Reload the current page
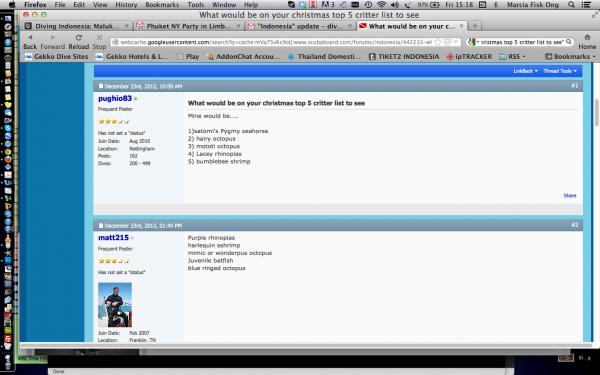The image size is (600, 375). [78, 38]
